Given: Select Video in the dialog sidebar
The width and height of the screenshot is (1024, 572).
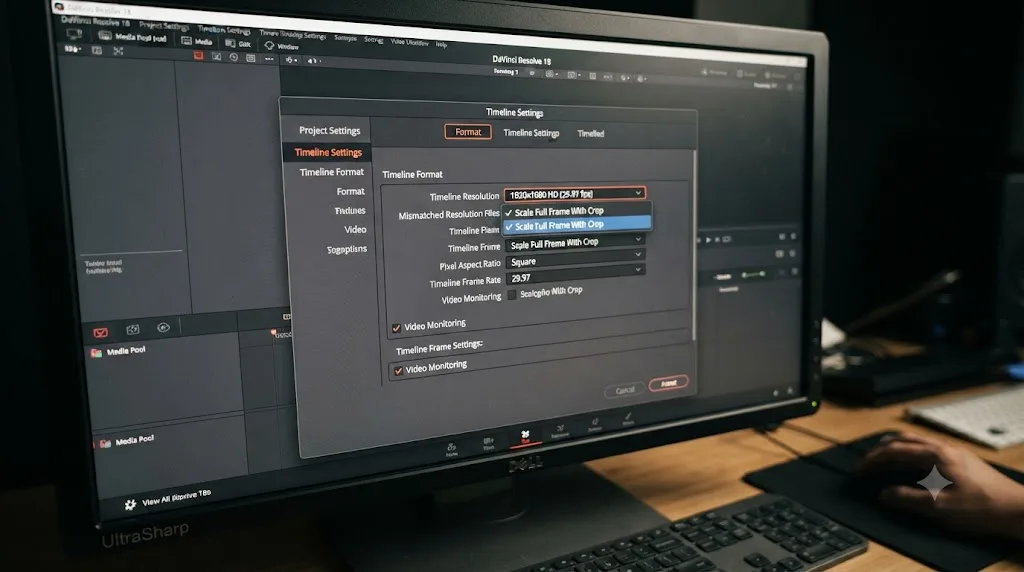Looking at the screenshot, I should pyautogui.click(x=355, y=229).
